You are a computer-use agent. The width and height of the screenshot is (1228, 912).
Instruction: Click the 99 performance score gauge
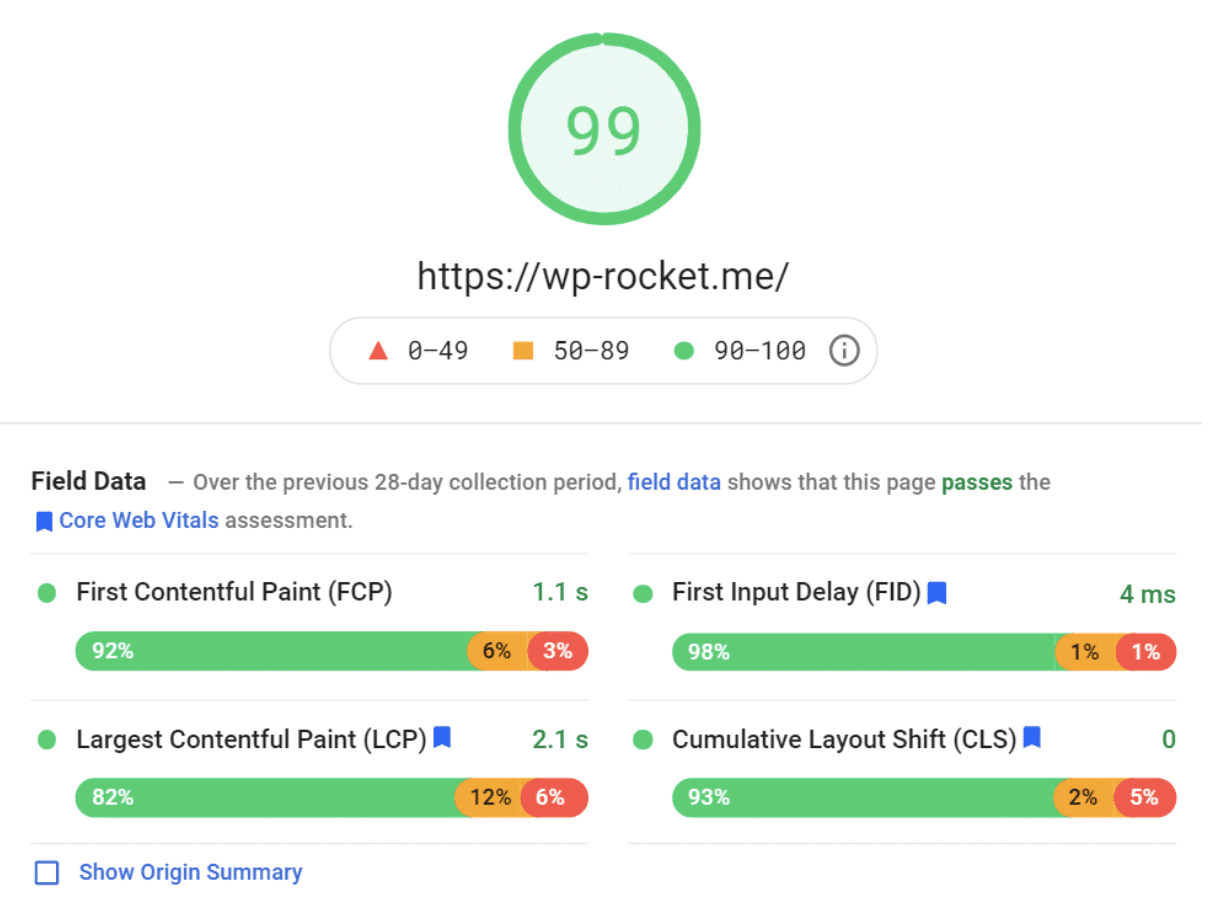[604, 129]
